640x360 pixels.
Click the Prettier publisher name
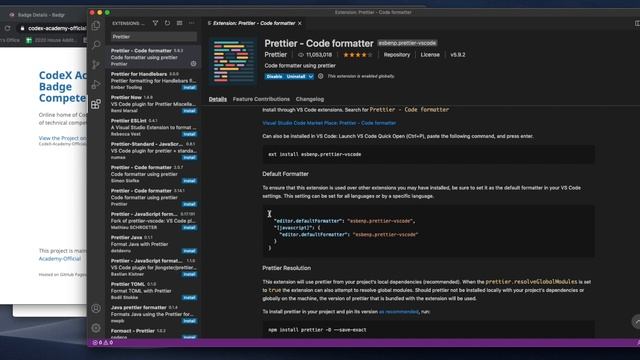click(276, 55)
